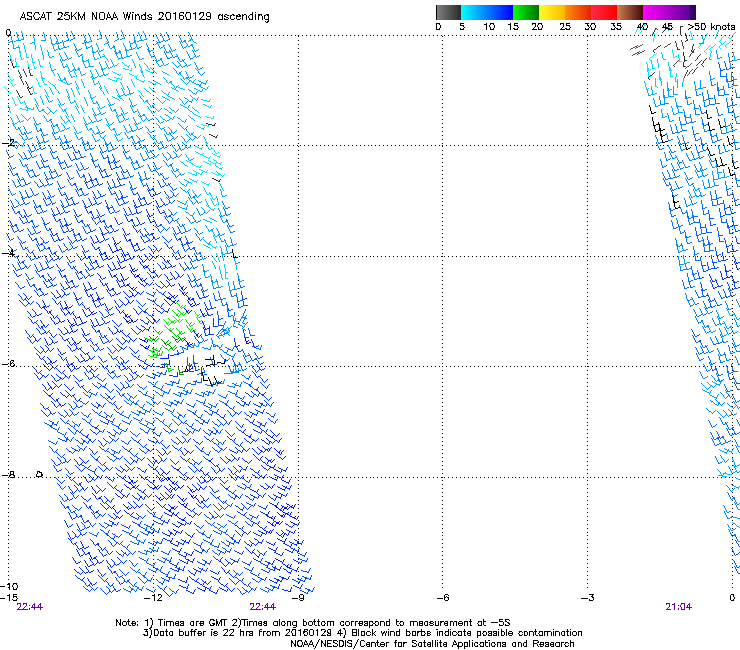Image resolution: width=740 pixels, height=650 pixels.
Task: Click the '-9' longitude axis label
Action: (298, 598)
